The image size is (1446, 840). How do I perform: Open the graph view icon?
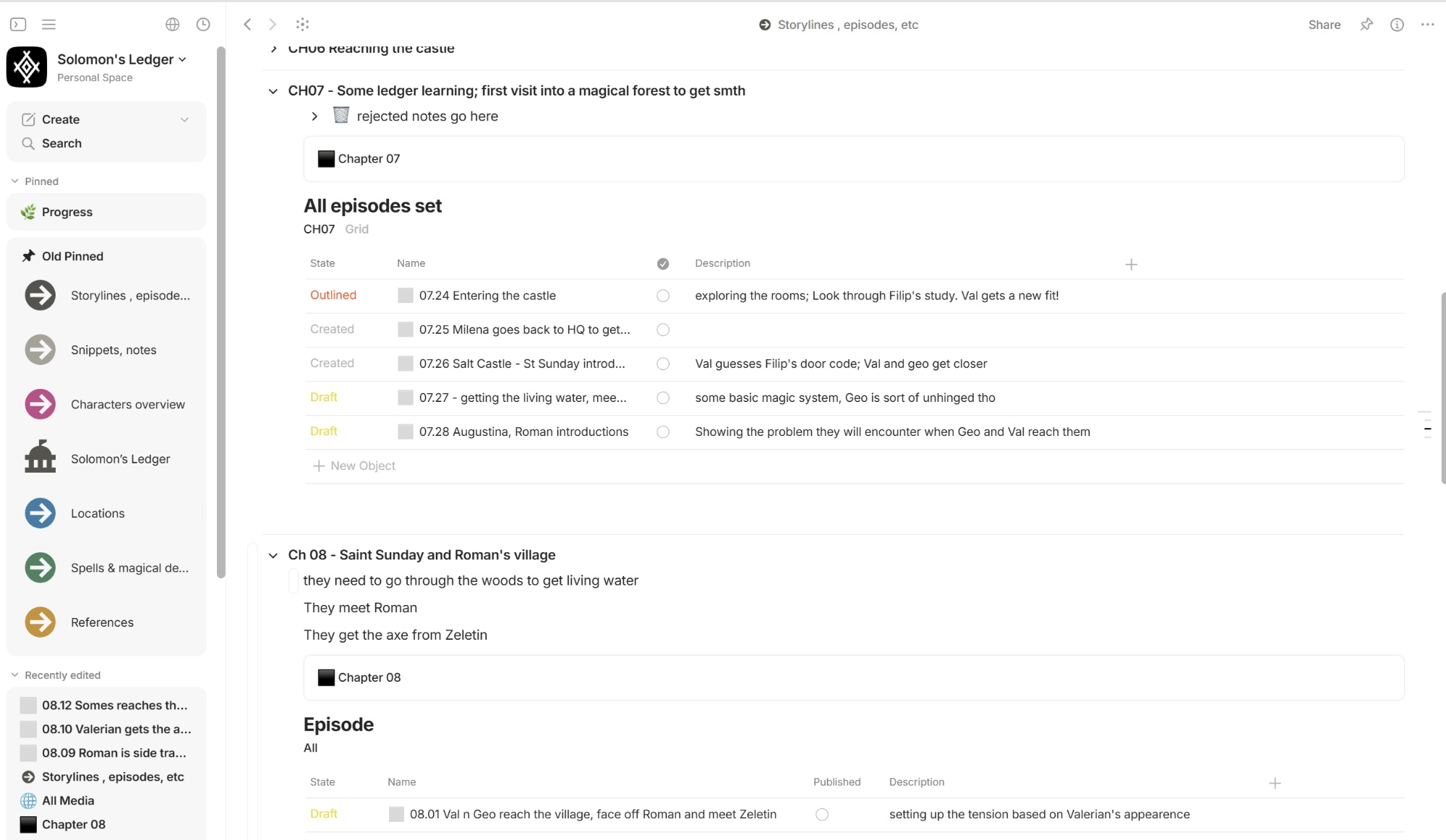(x=302, y=25)
